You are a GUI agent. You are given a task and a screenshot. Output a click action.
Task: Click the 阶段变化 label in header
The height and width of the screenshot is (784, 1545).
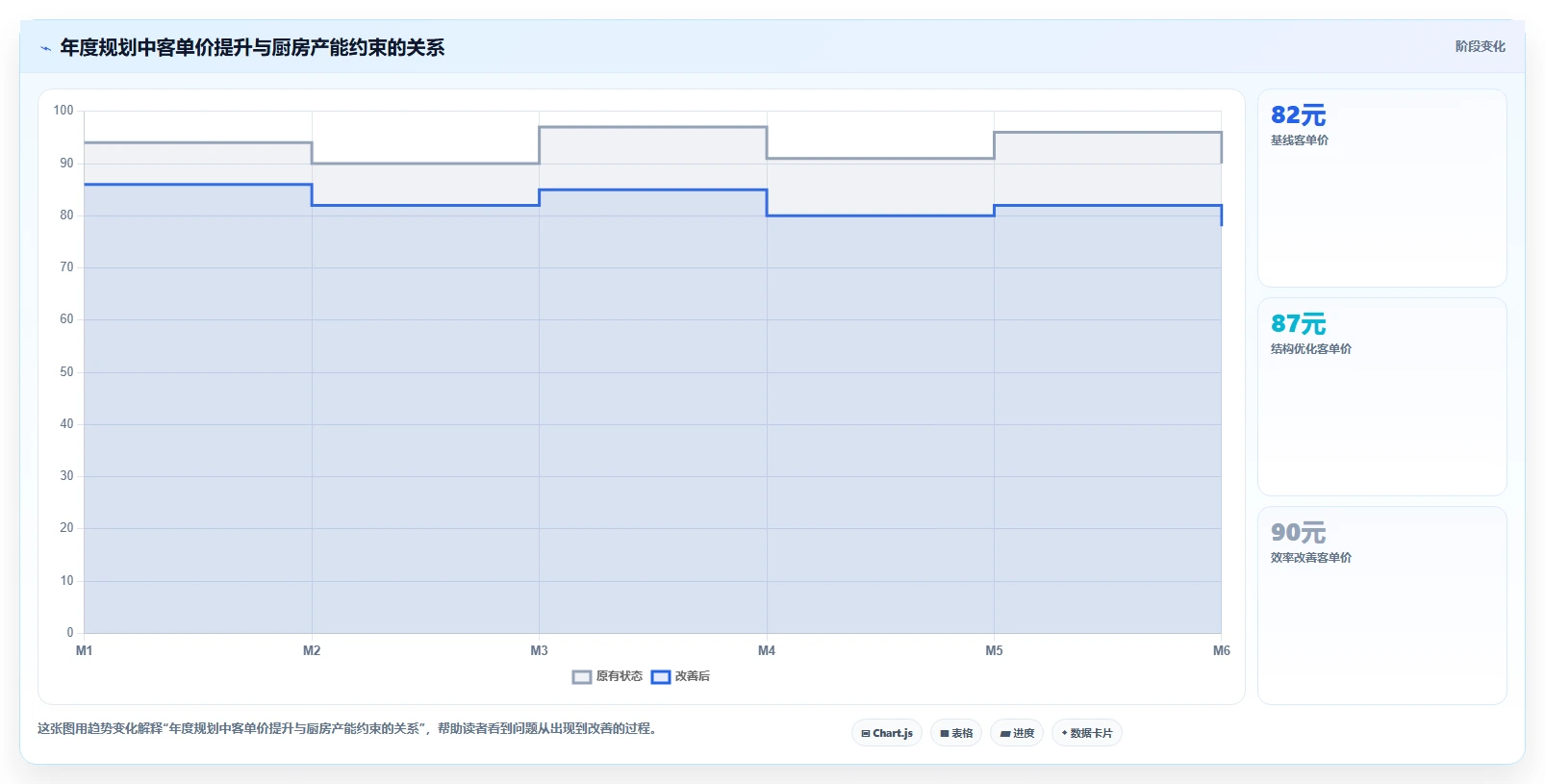[x=1480, y=46]
